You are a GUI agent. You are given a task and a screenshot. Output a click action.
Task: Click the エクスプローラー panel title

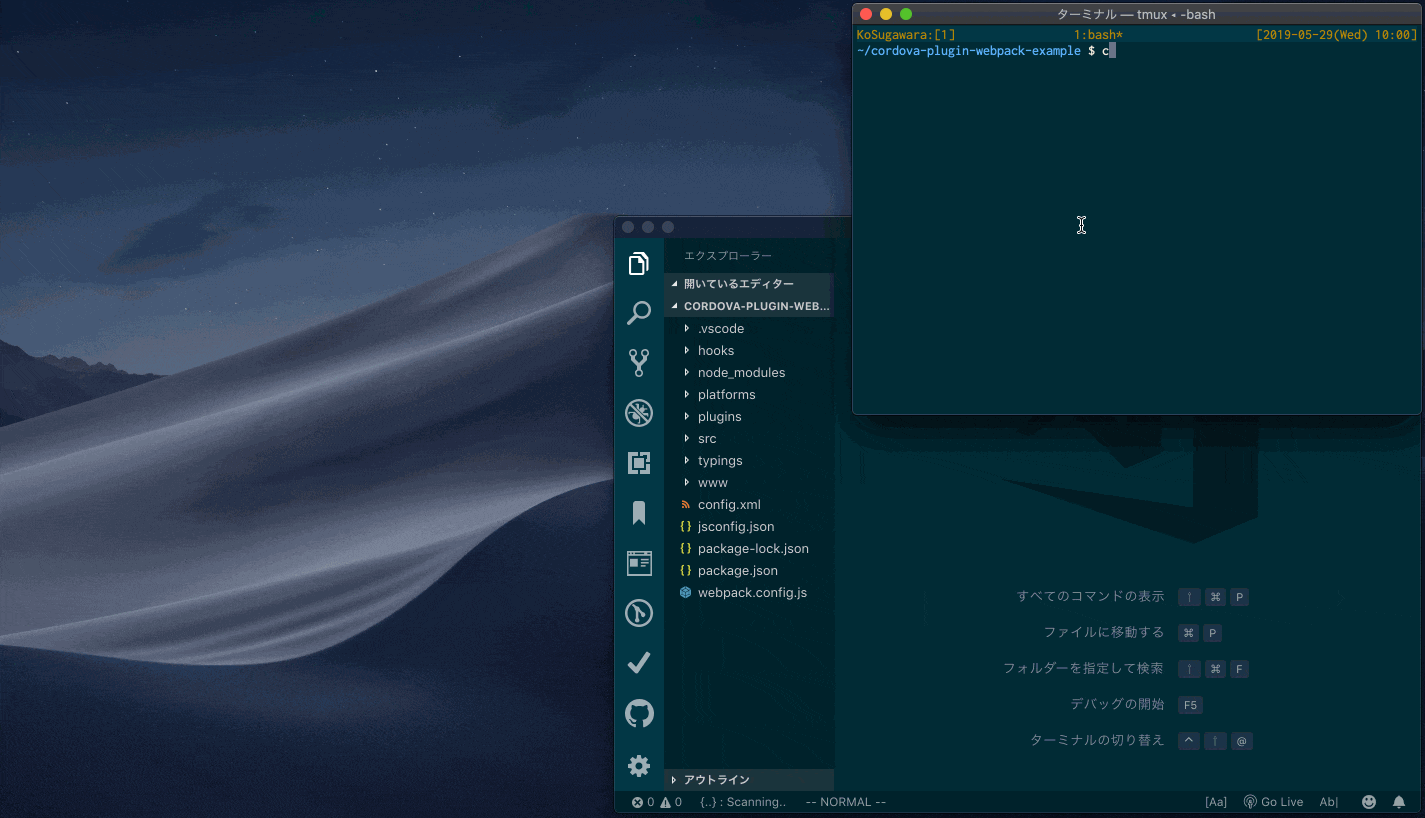pos(728,256)
